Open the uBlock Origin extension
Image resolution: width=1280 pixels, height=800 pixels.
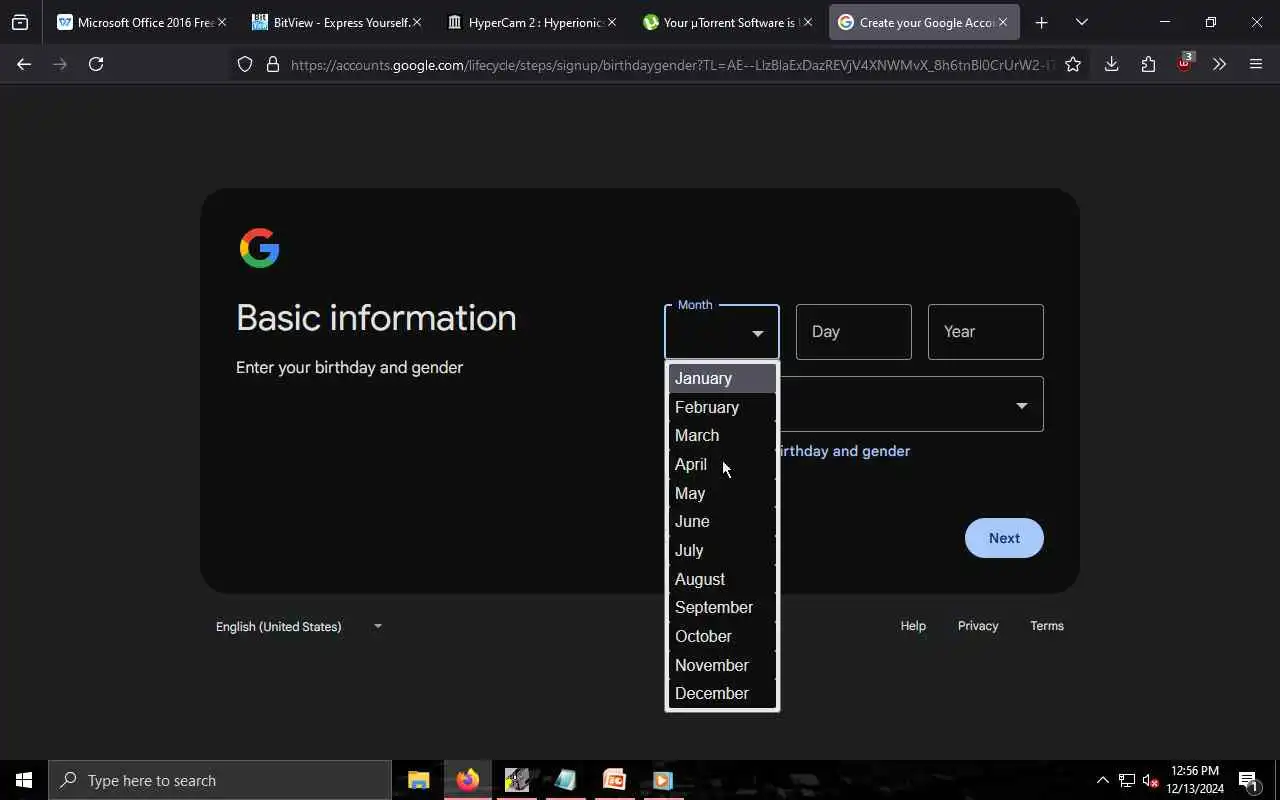point(1185,63)
